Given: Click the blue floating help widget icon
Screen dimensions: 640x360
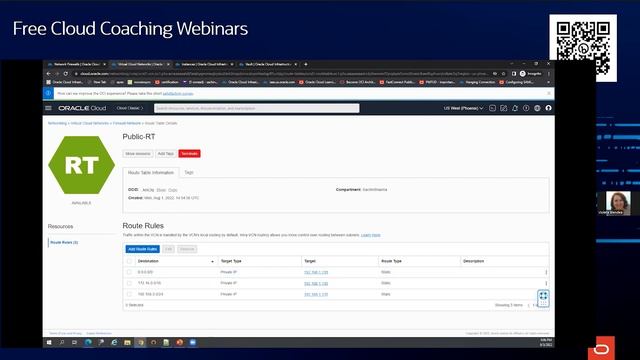Looking at the screenshot, I should pyautogui.click(x=543, y=298).
